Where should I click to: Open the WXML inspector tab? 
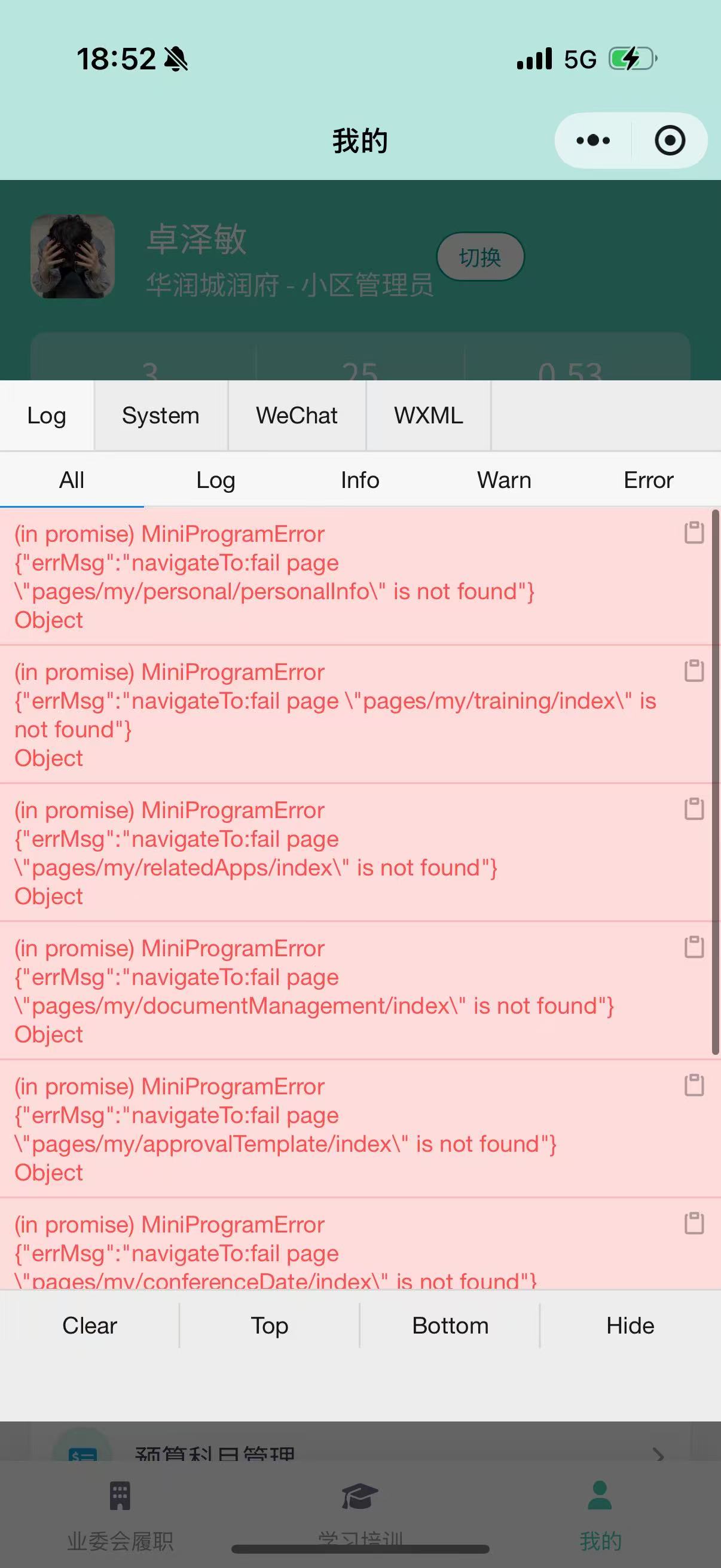click(427, 415)
